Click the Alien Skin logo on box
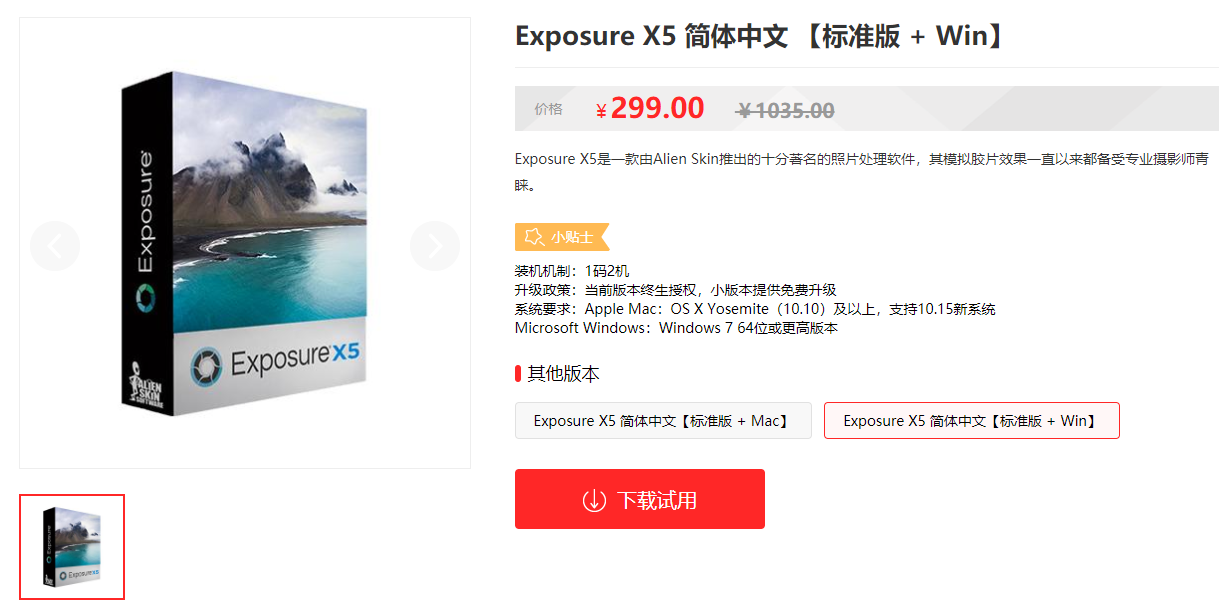1228x613 pixels. [146, 387]
